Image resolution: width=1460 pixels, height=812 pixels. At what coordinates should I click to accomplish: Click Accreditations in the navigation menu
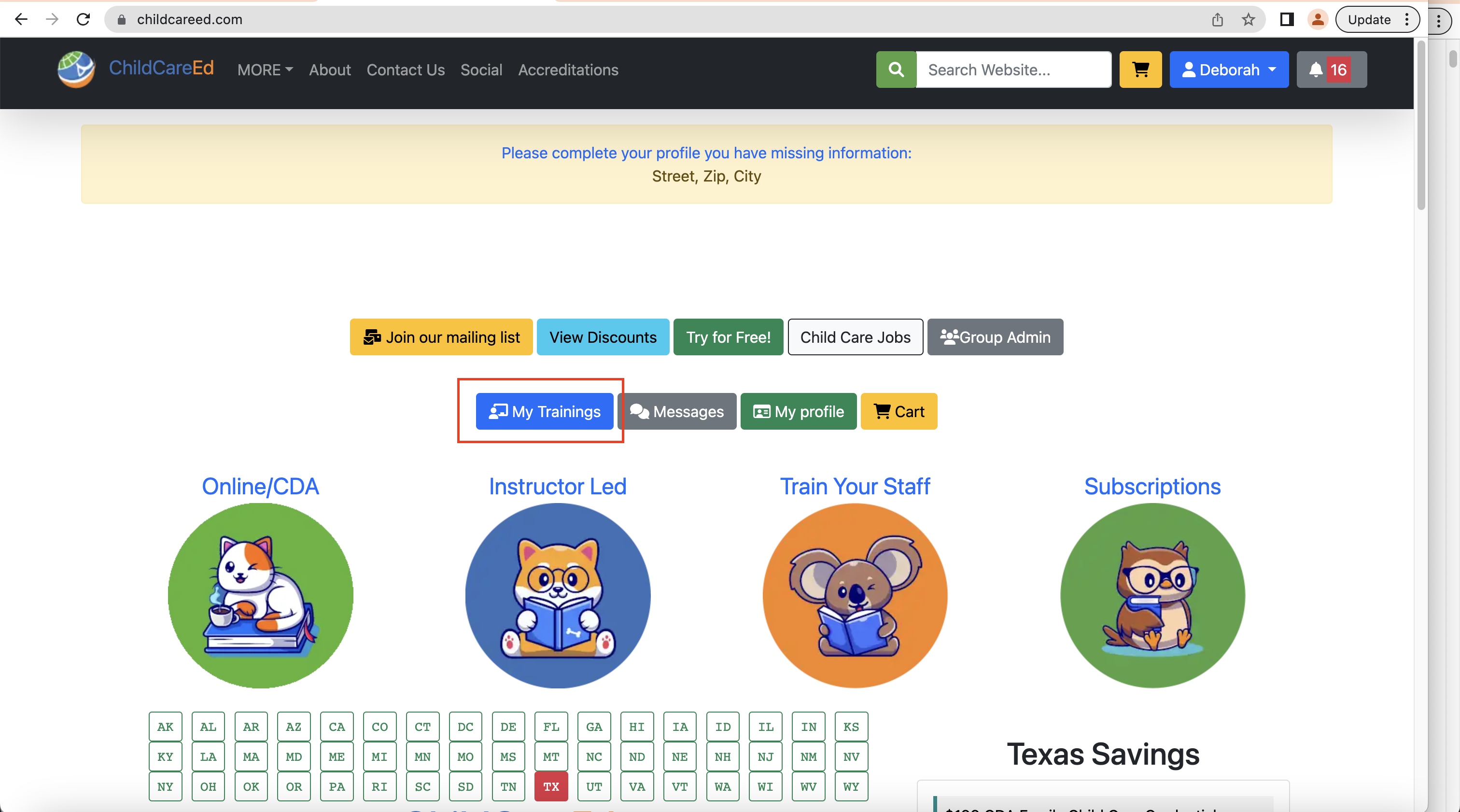pyautogui.click(x=568, y=69)
